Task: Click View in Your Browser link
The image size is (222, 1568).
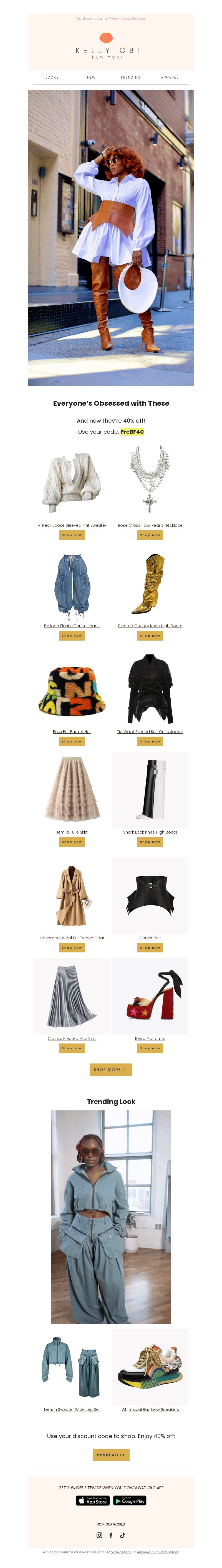Action: (128, 18)
